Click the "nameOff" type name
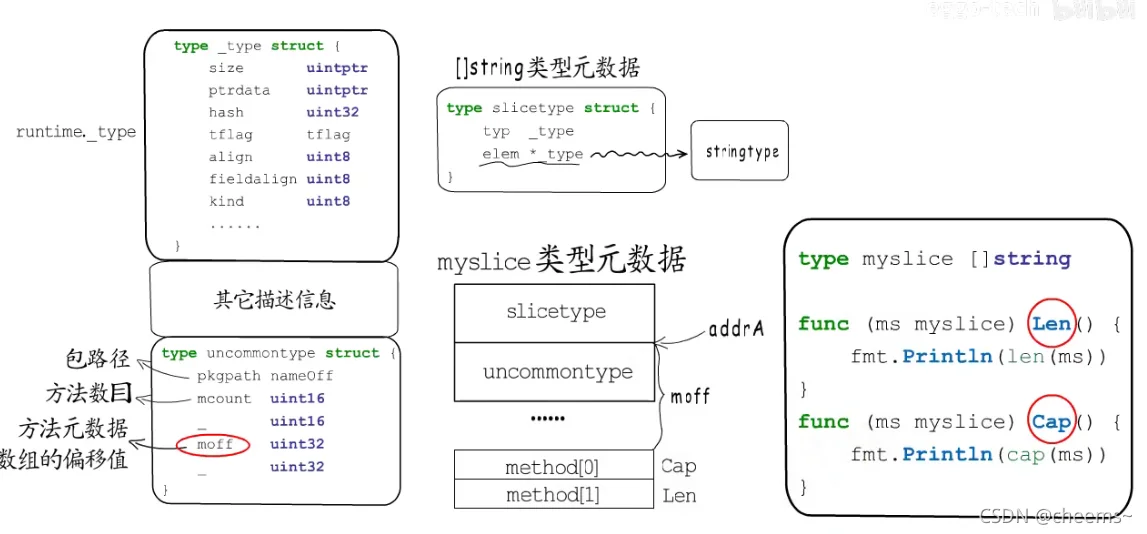The width and height of the screenshot is (1147, 534). [301, 376]
